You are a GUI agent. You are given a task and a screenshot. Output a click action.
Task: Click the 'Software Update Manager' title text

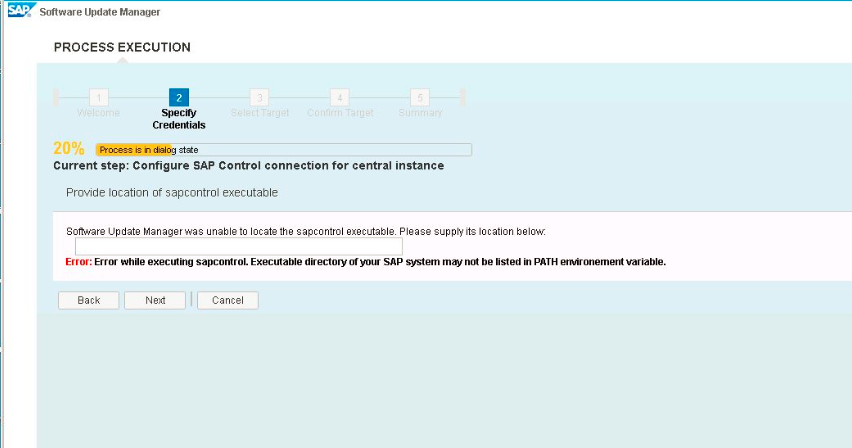pyautogui.click(x=100, y=12)
